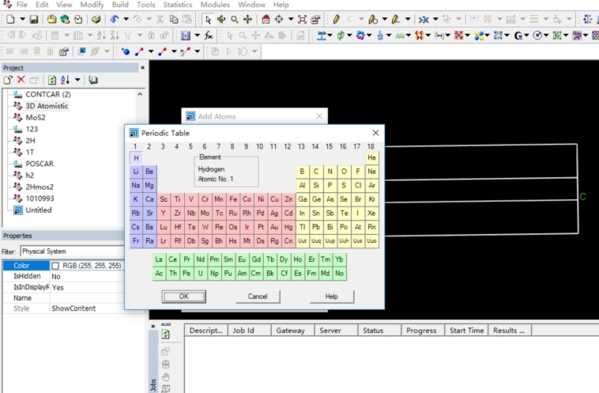This screenshot has height=393, width=599.
Task: Click the red house Reset View icon
Action: coord(266,19)
